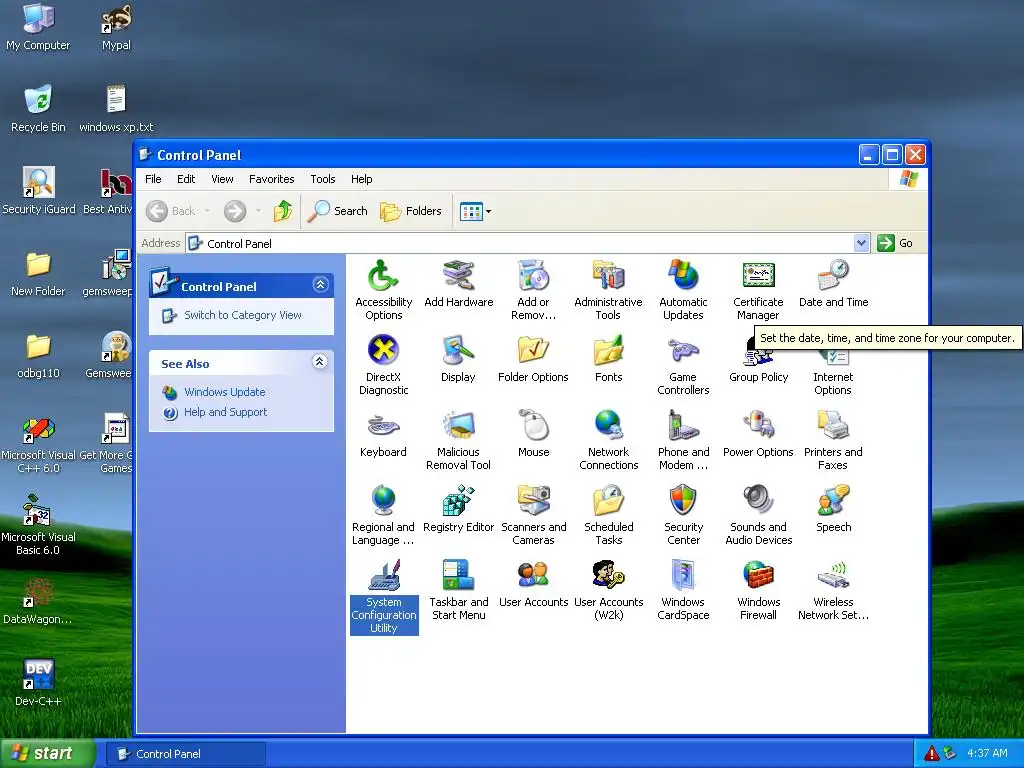Image resolution: width=1024 pixels, height=768 pixels.
Task: Open the Views dropdown button
Action: [x=475, y=211]
